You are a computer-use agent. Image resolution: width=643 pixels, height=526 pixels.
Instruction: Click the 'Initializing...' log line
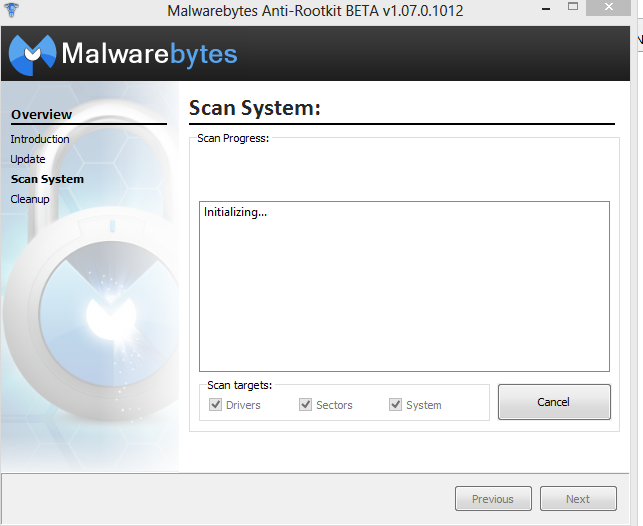pos(235,212)
